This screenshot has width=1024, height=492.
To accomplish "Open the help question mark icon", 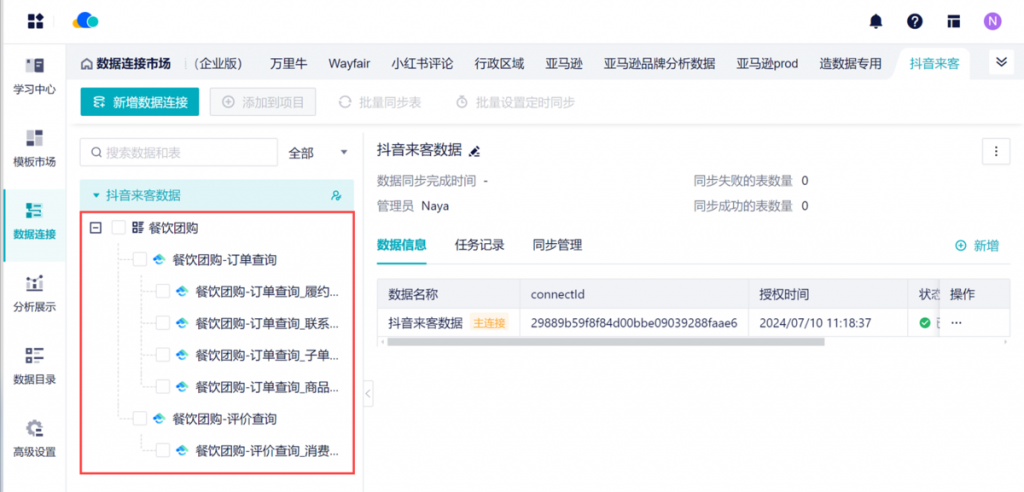I will coord(914,22).
